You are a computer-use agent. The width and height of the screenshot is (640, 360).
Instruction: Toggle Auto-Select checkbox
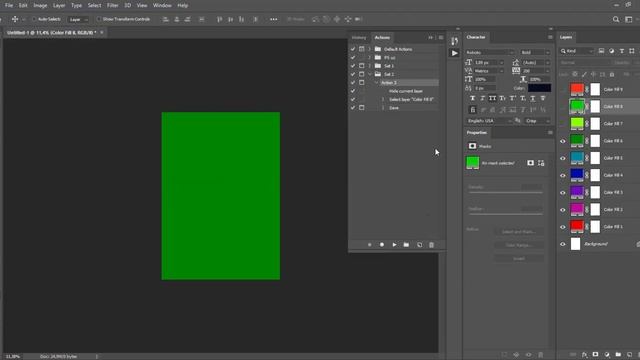click(x=34, y=19)
